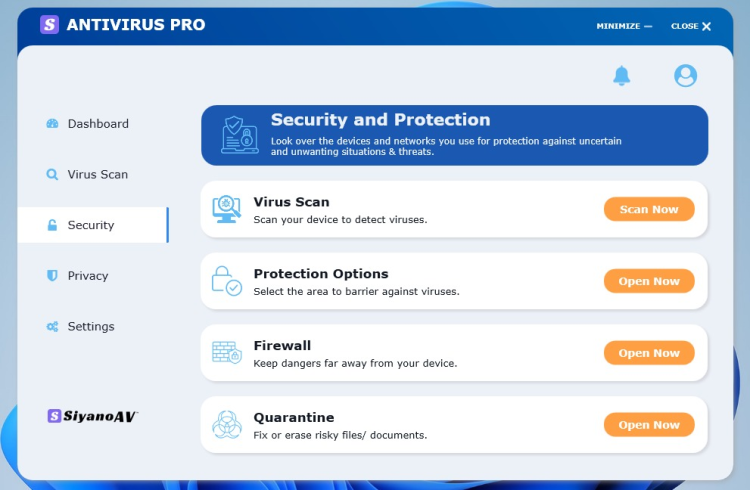Click the Protection Options padlock icon
Screen dimensions: 750x490
coord(227,281)
